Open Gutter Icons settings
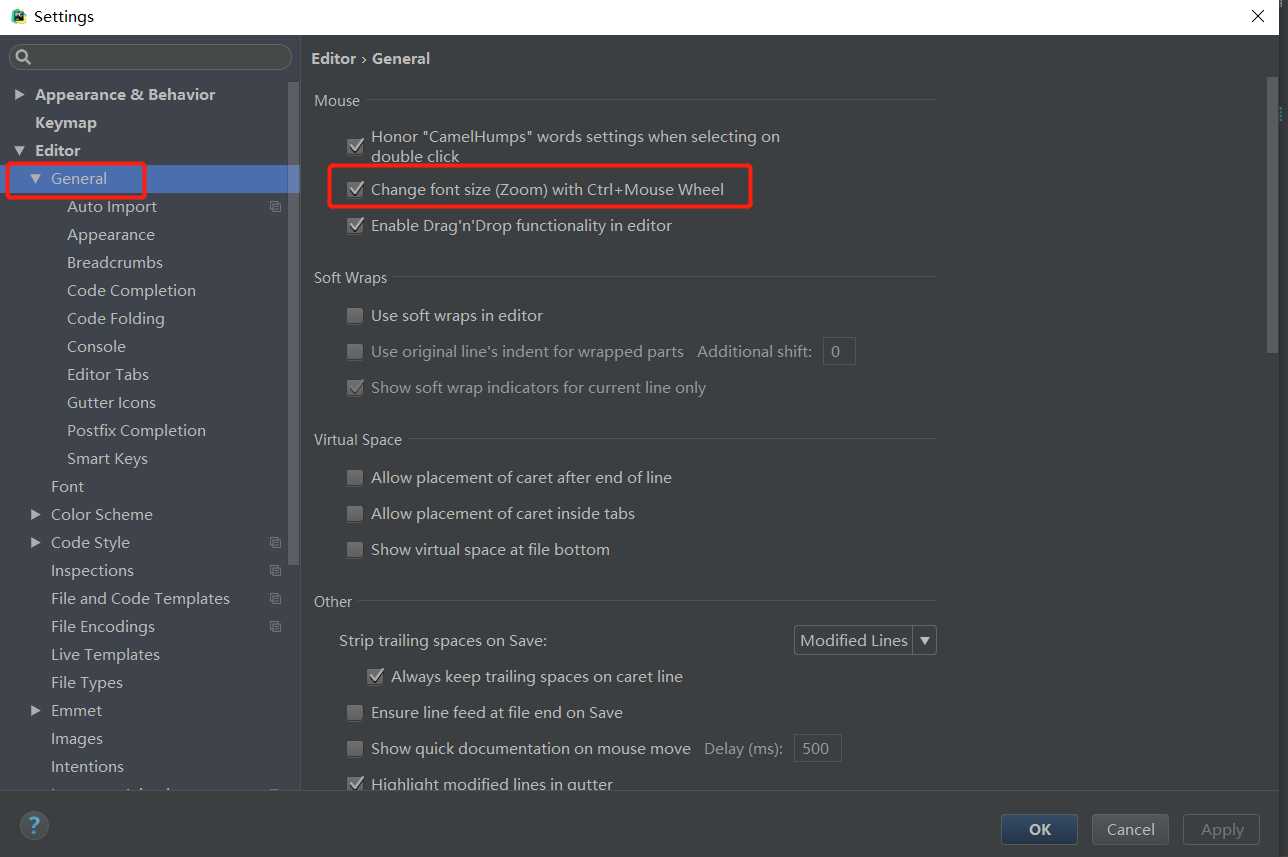 111,403
